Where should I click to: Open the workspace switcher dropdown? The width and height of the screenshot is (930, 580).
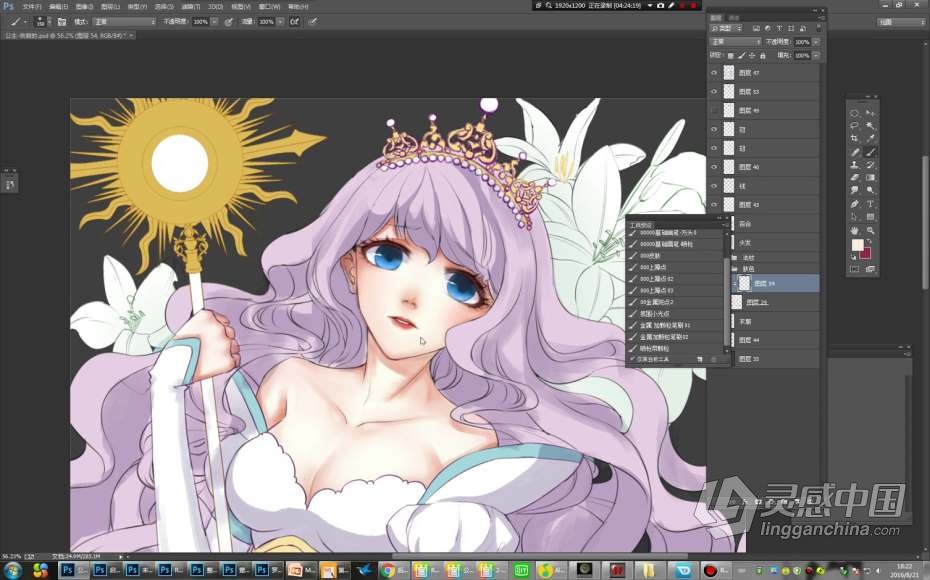pyautogui.click(x=901, y=22)
